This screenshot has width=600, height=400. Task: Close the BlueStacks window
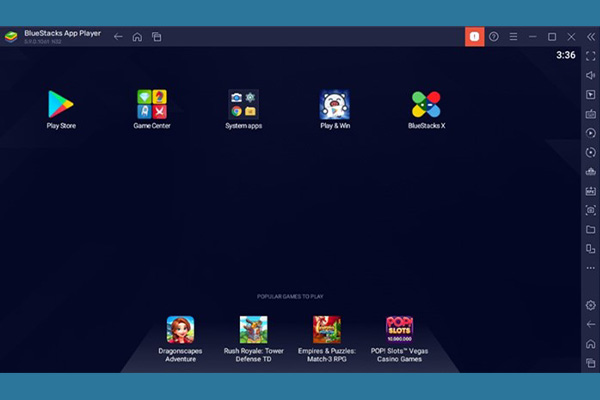(x=571, y=37)
